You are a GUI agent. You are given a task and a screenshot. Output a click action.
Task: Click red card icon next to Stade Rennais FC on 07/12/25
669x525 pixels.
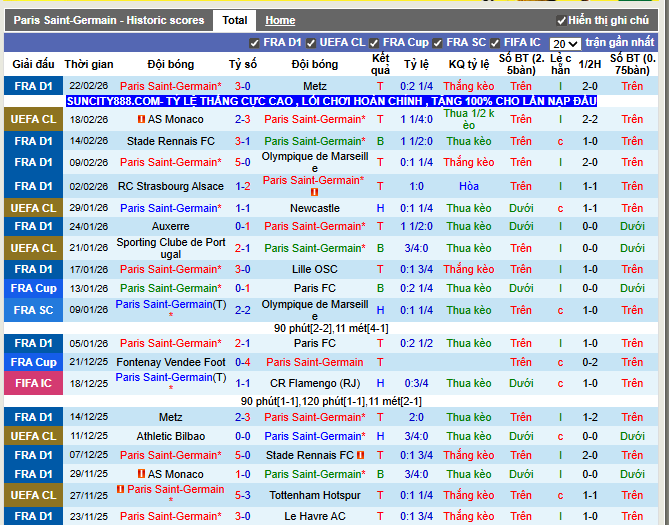click(359, 456)
